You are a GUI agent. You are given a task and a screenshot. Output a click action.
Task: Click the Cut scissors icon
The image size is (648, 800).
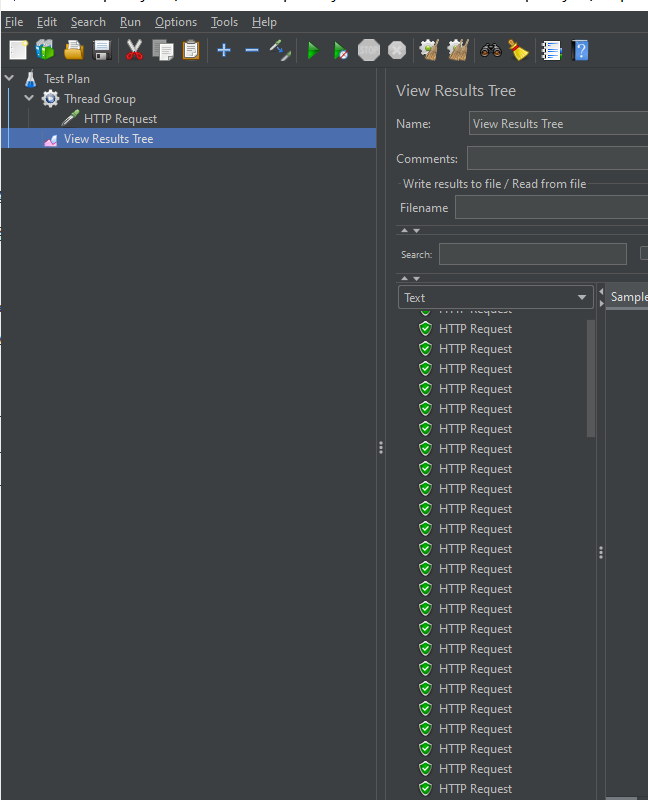click(x=134, y=50)
